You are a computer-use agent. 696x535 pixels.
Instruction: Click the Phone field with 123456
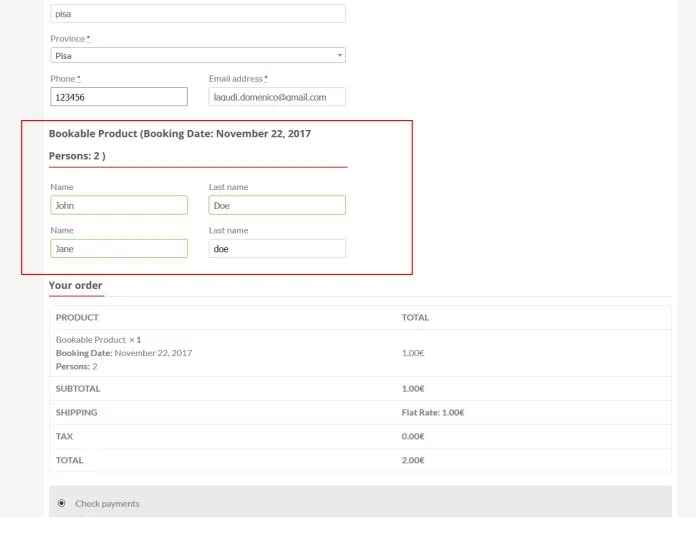118,97
